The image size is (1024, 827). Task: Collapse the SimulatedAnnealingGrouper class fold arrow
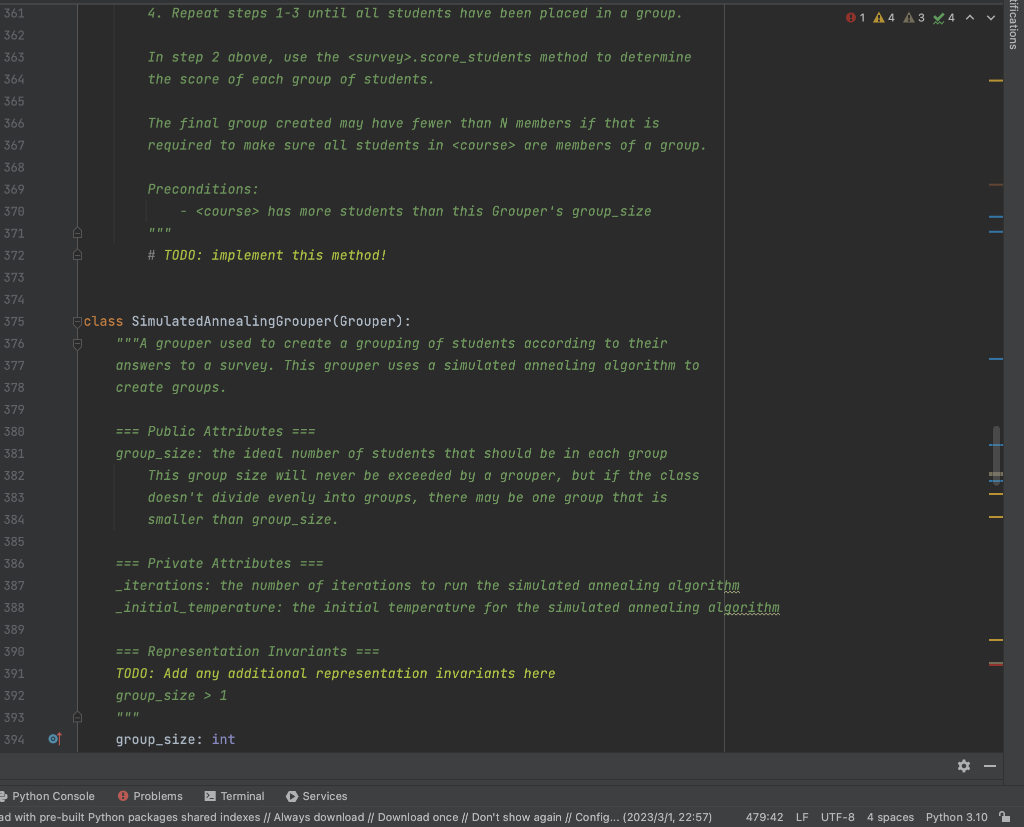point(77,321)
